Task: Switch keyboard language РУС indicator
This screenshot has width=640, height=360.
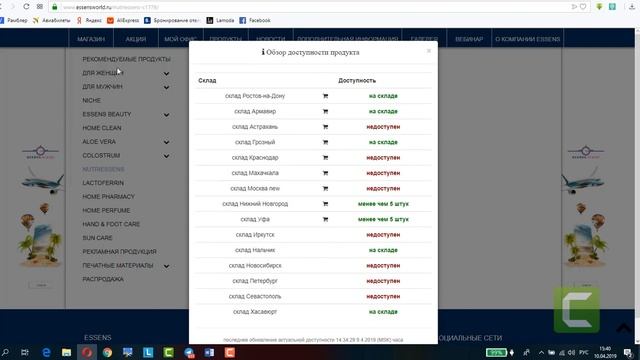Action: coord(584,352)
